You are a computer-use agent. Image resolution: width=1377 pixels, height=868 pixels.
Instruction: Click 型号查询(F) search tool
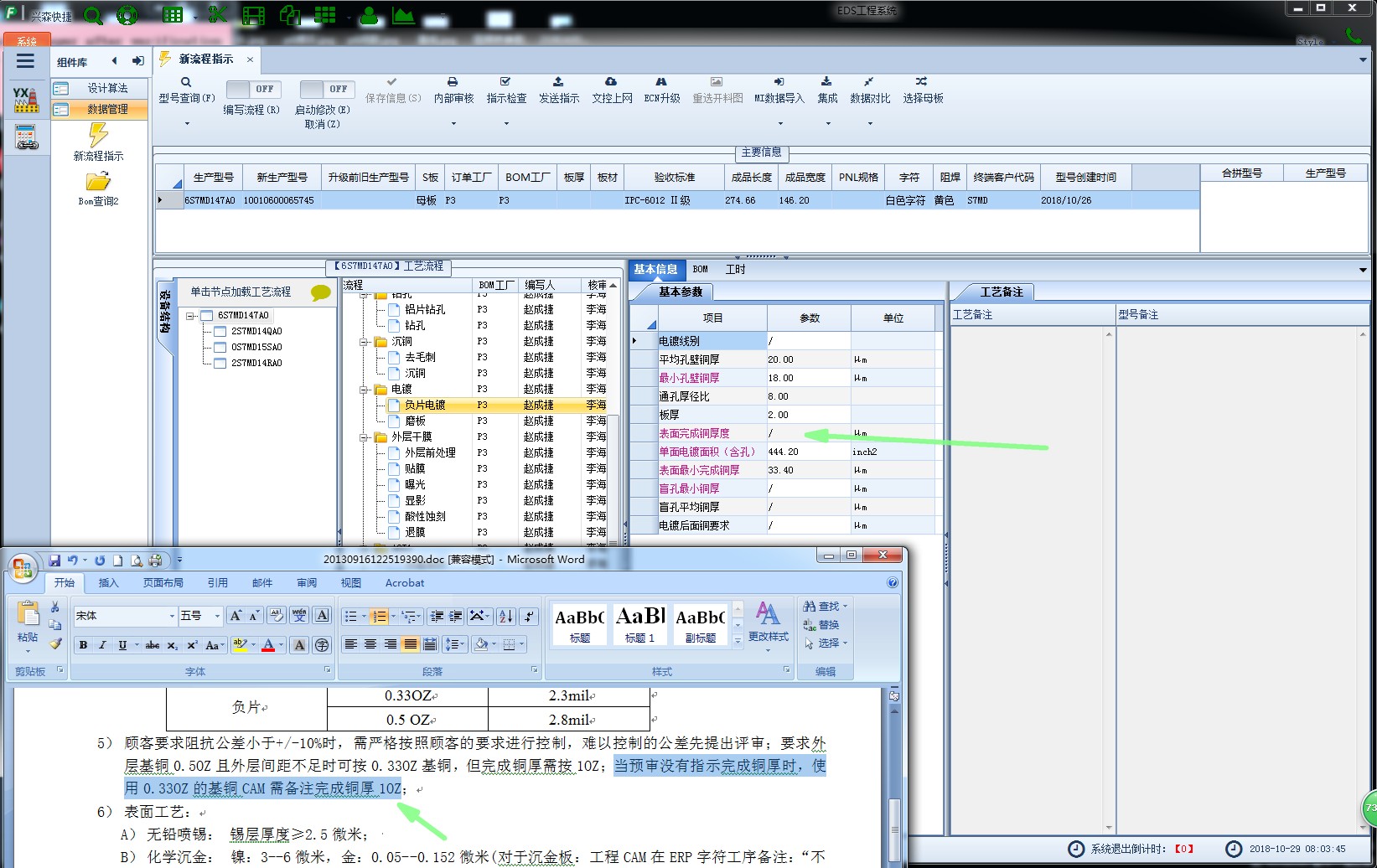(186, 90)
